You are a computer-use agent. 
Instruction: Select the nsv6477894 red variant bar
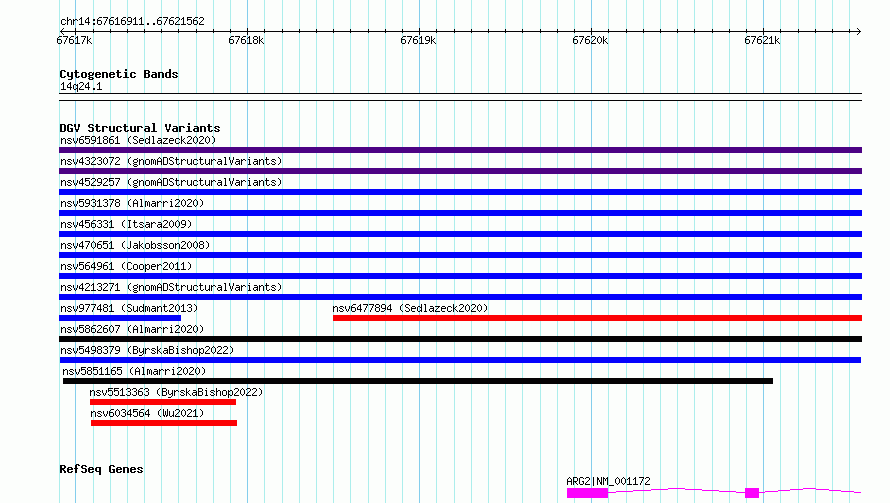click(597, 318)
